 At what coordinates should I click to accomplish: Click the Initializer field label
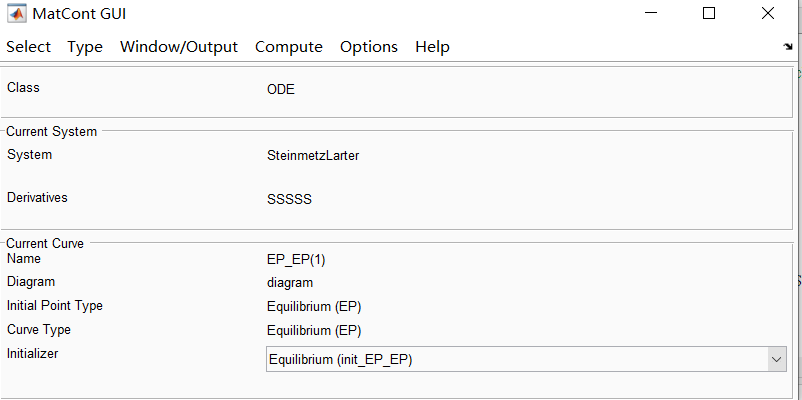point(34,354)
